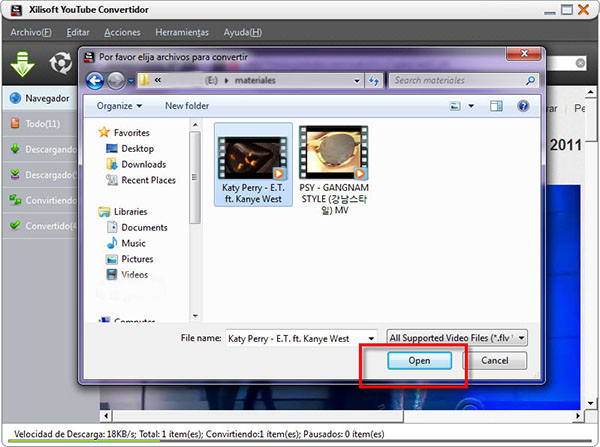Viewport: 600px width, 447px height.
Task: Open the Editar menu
Action: tap(78, 32)
